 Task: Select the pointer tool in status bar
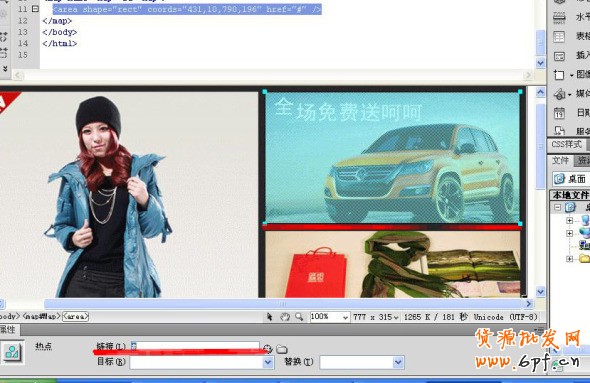pos(269,317)
